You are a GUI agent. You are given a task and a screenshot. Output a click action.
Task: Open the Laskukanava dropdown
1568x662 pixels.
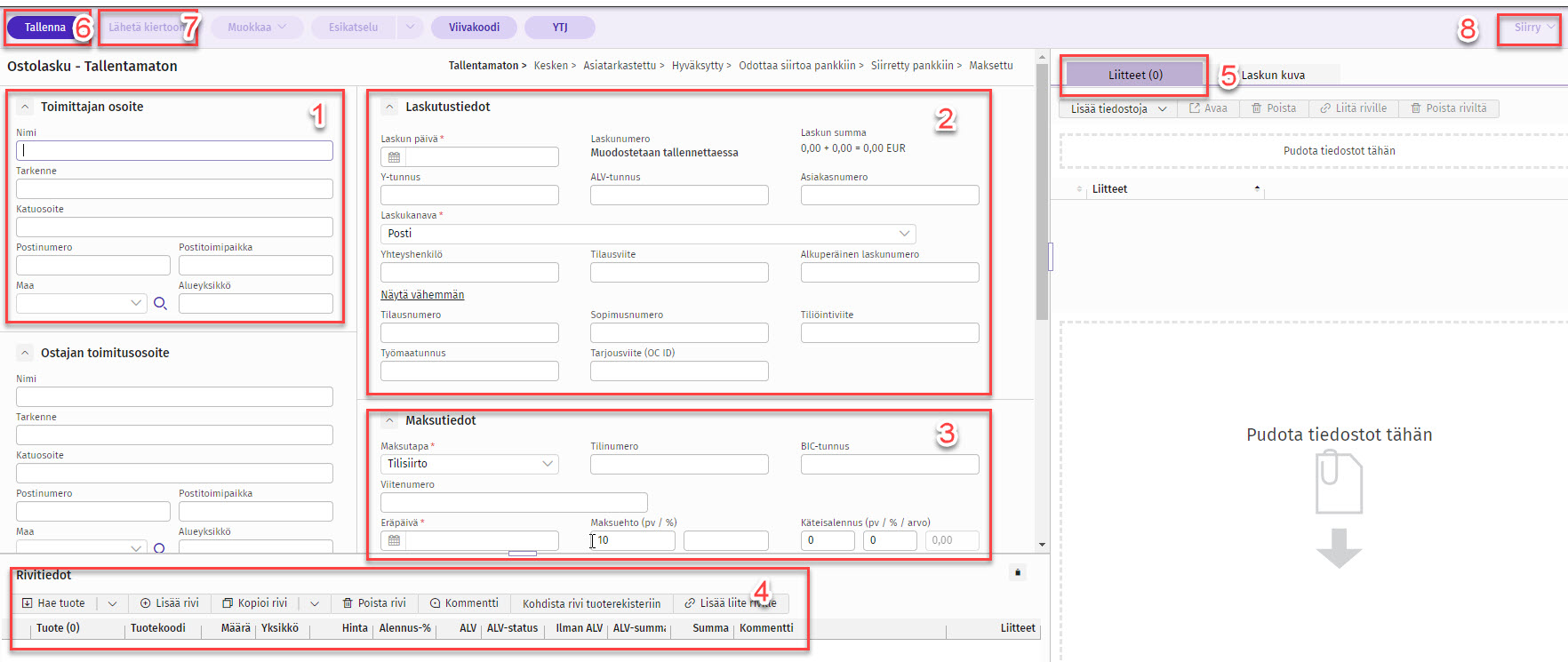coord(904,234)
